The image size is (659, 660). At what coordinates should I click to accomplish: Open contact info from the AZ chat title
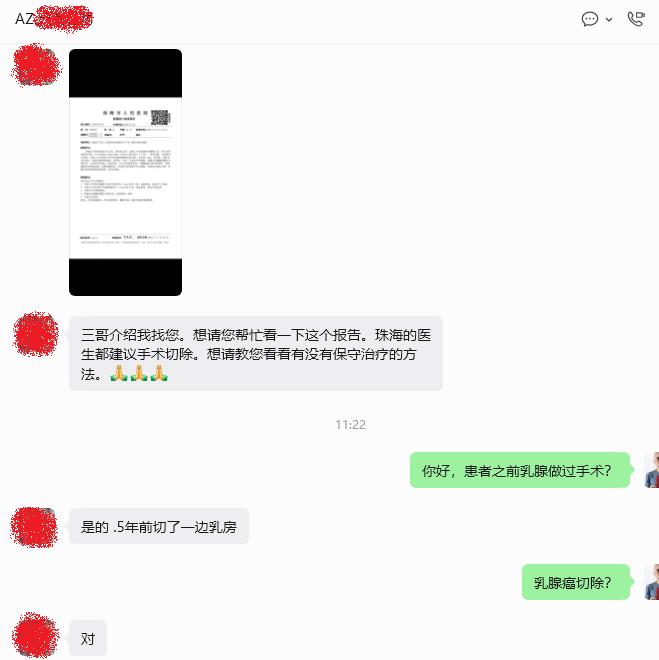coord(54,19)
